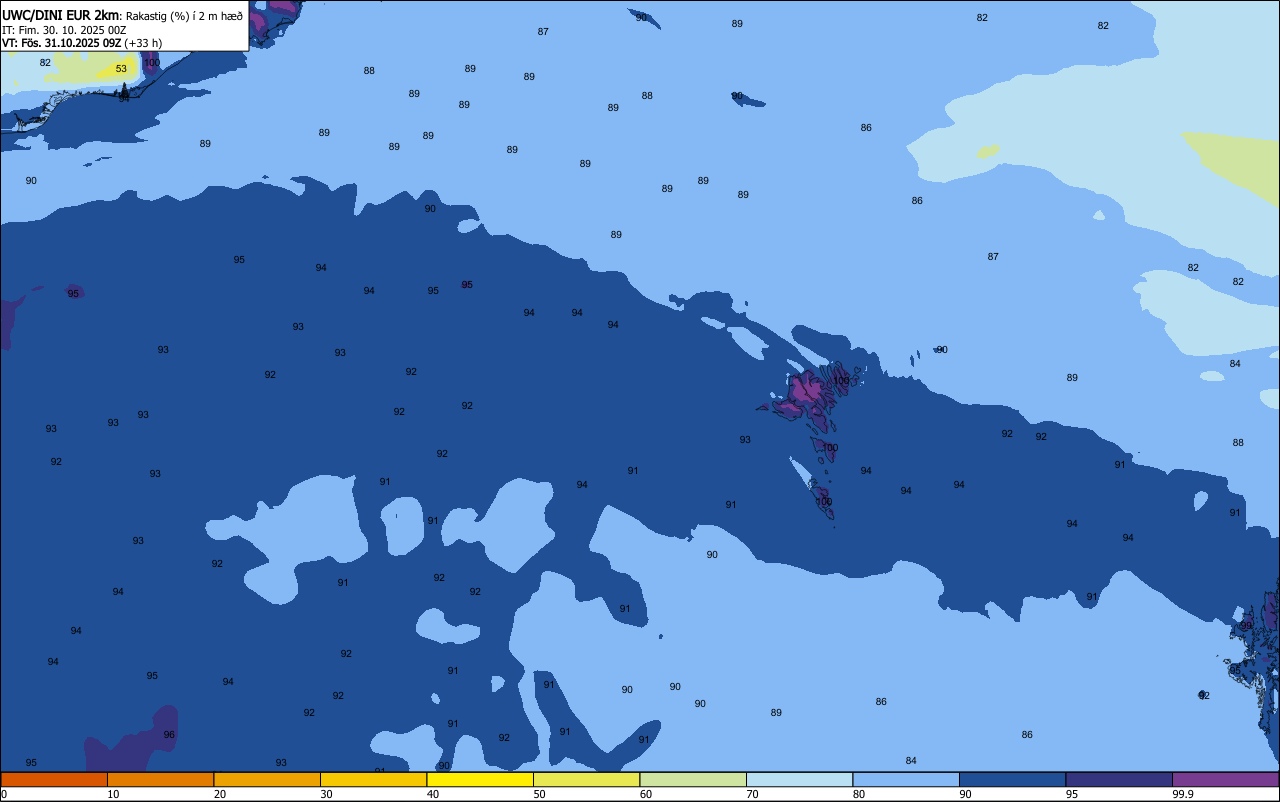Click the '70' tick label on the legend

click(x=752, y=794)
